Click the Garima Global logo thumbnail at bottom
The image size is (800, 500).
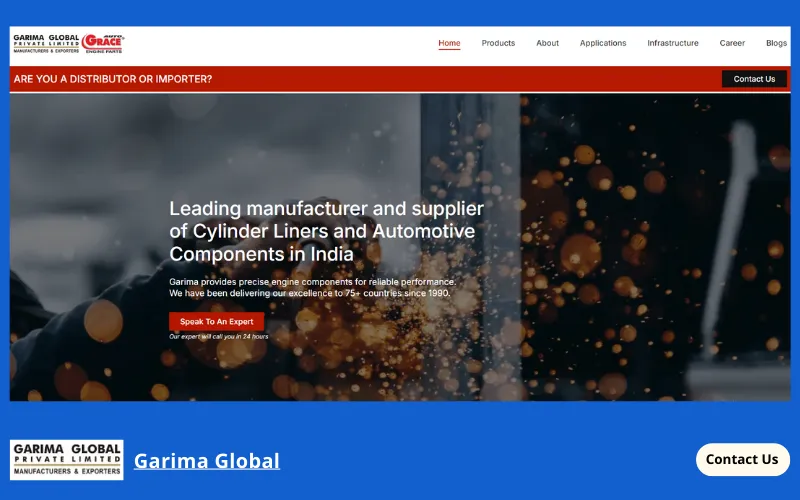tap(66, 460)
